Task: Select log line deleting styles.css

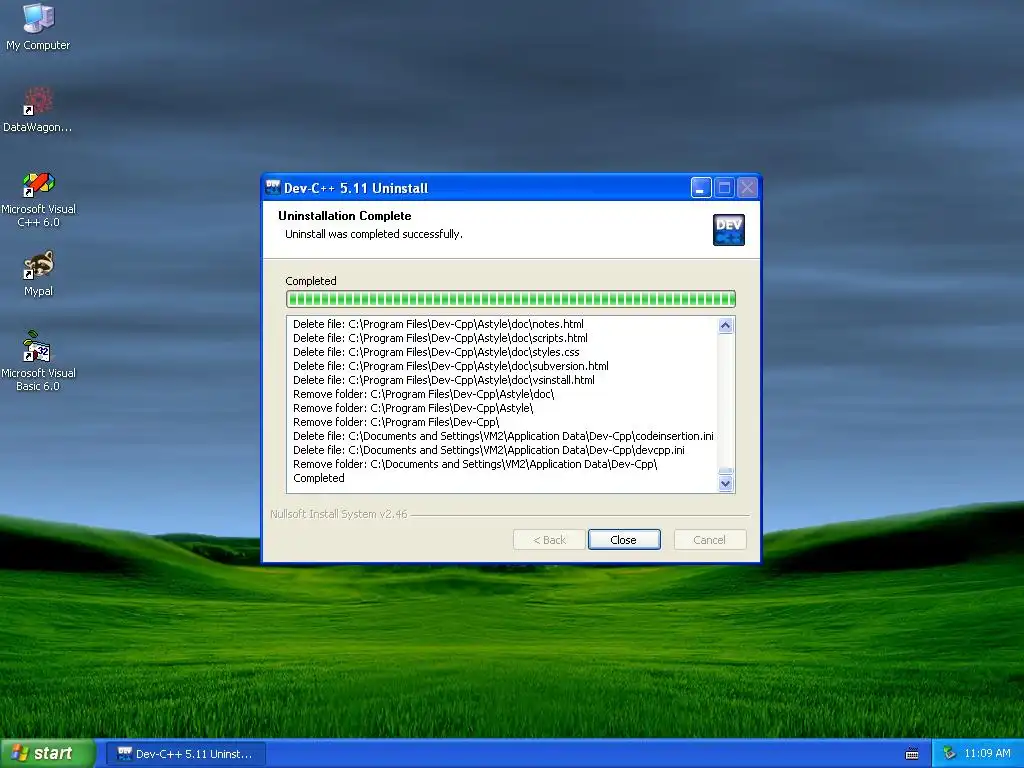Action: [x=436, y=352]
